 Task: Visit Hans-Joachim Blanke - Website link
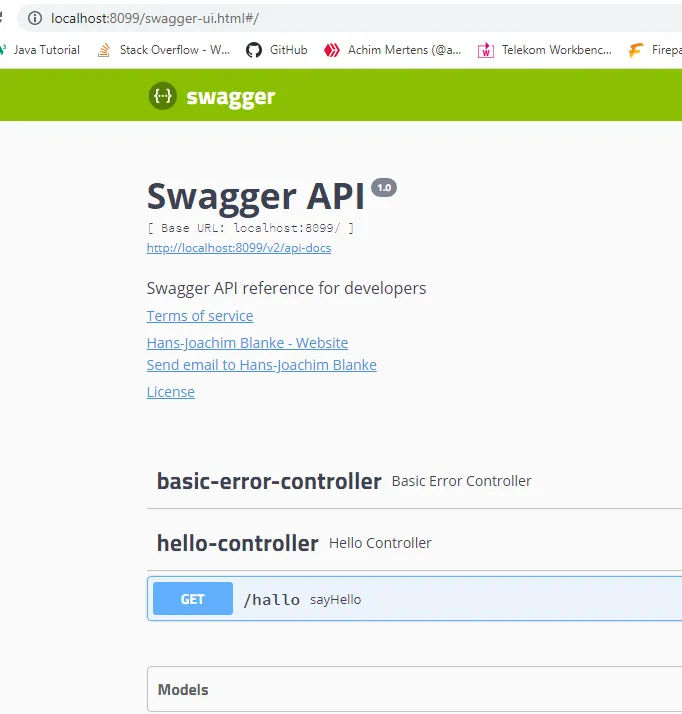pos(247,342)
